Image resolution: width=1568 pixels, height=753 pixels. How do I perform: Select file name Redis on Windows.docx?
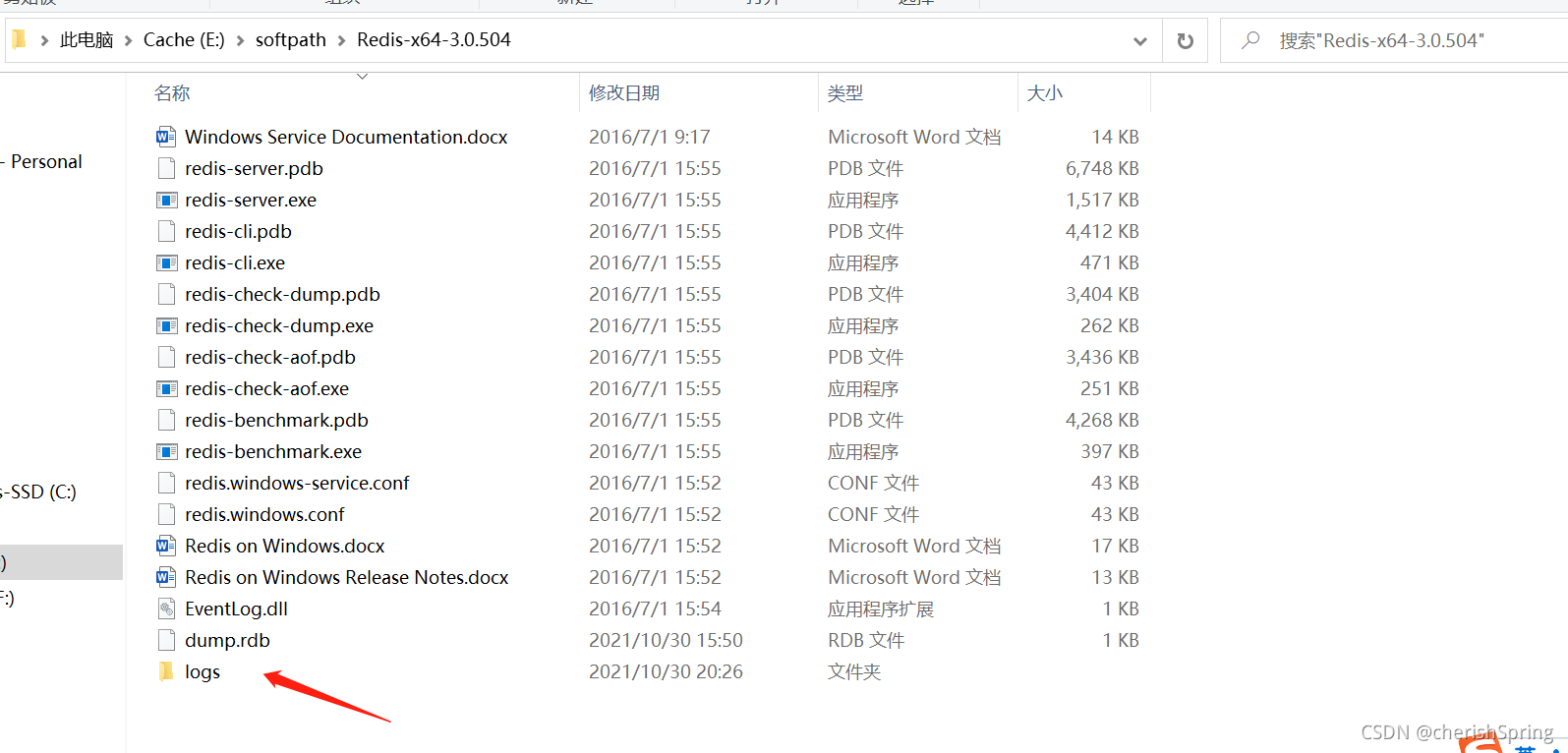pyautogui.click(x=285, y=546)
